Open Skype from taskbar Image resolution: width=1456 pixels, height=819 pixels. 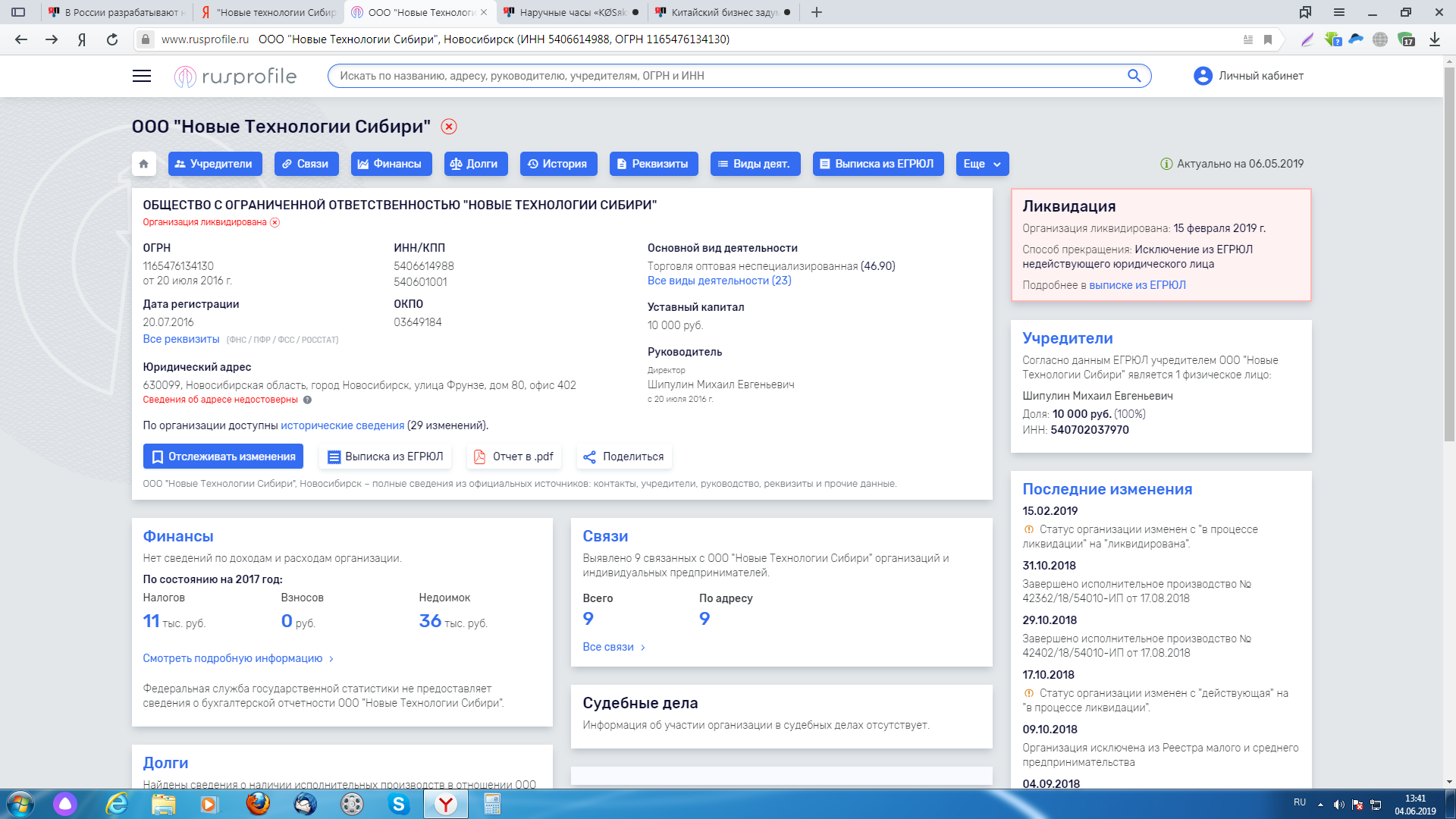(399, 804)
